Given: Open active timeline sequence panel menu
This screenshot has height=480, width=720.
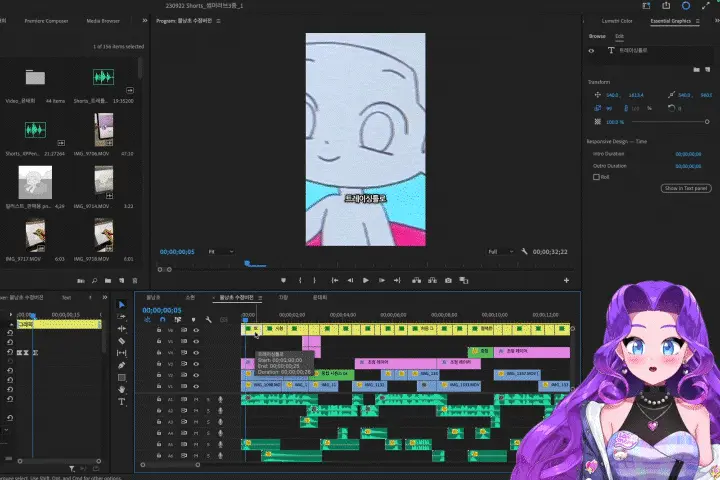Looking at the screenshot, I should pos(260,298).
